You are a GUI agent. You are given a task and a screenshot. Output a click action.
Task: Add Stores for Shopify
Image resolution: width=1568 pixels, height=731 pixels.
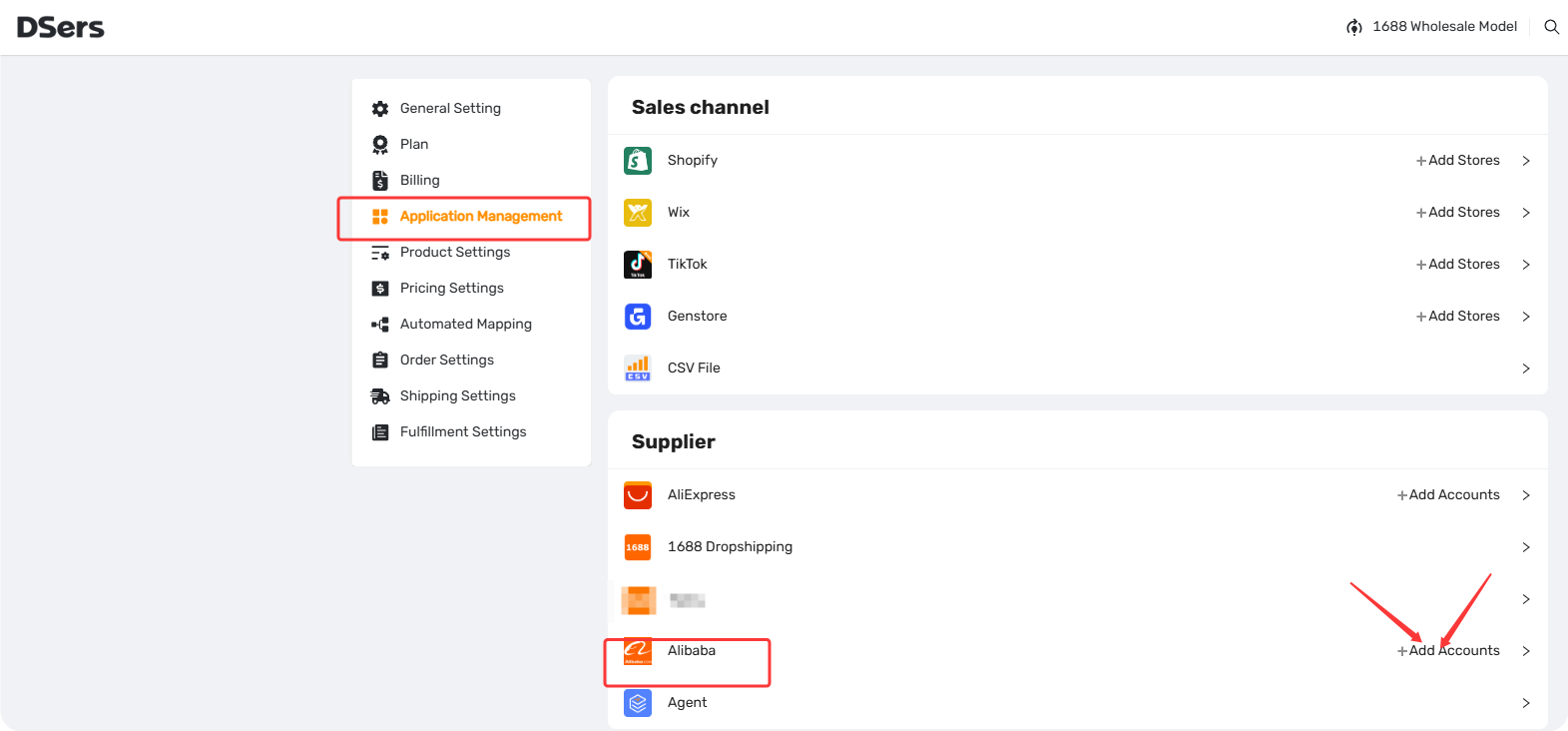click(x=1458, y=161)
